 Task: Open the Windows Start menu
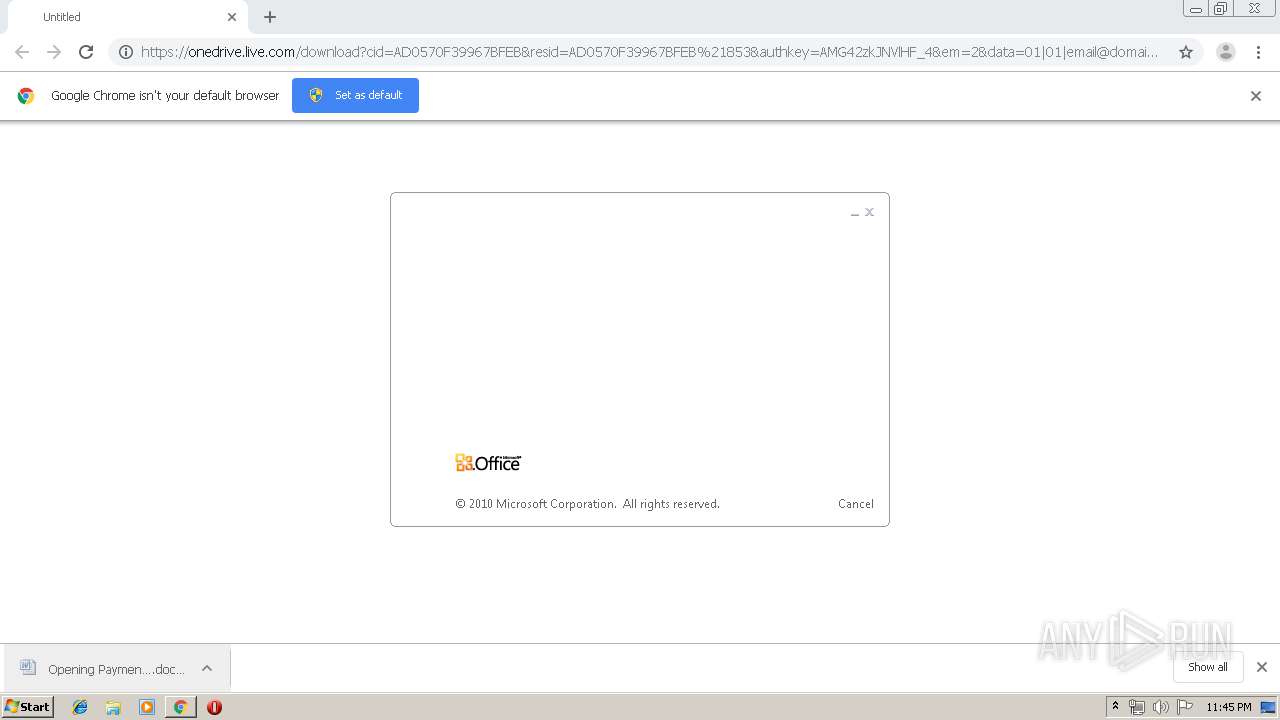click(x=28, y=707)
